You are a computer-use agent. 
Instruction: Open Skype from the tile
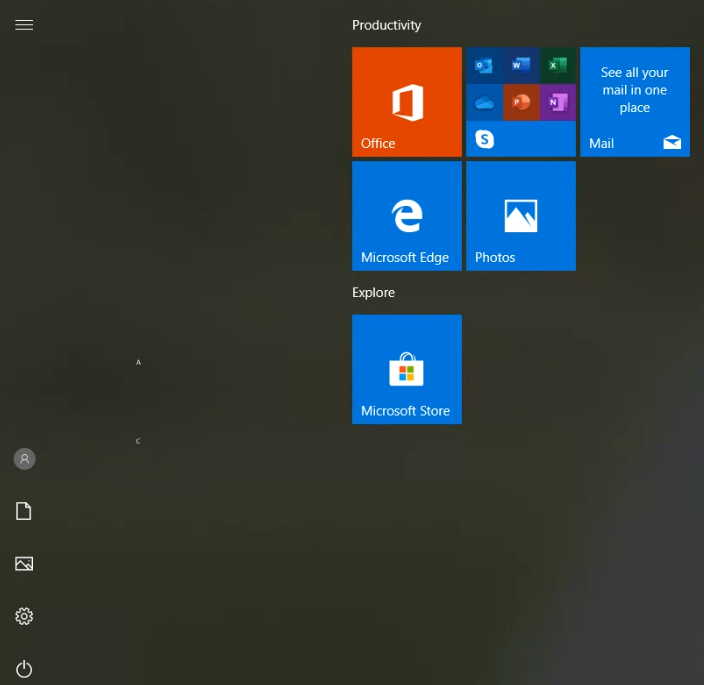point(484,139)
